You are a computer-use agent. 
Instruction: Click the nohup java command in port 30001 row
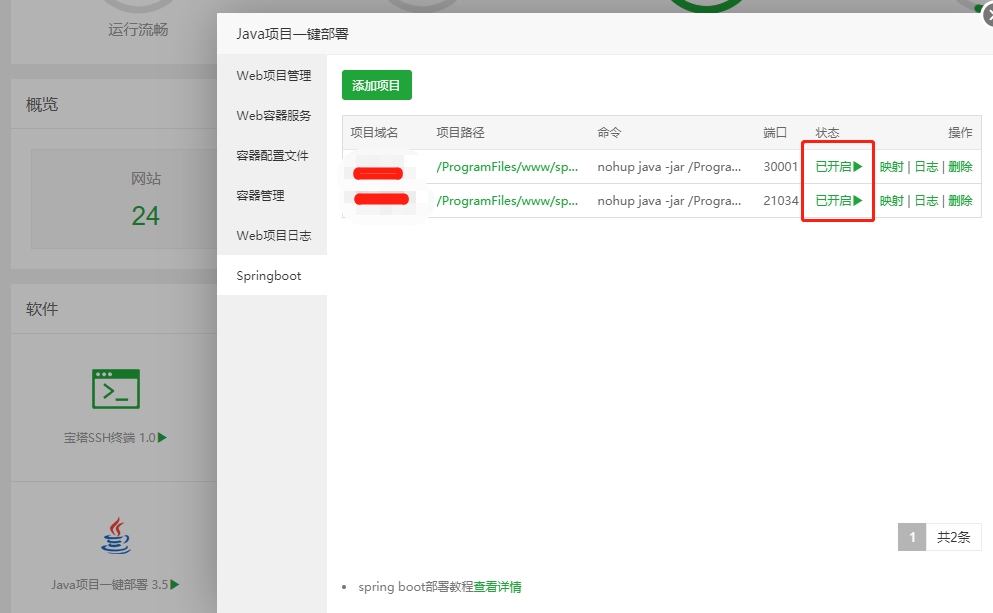click(x=669, y=167)
